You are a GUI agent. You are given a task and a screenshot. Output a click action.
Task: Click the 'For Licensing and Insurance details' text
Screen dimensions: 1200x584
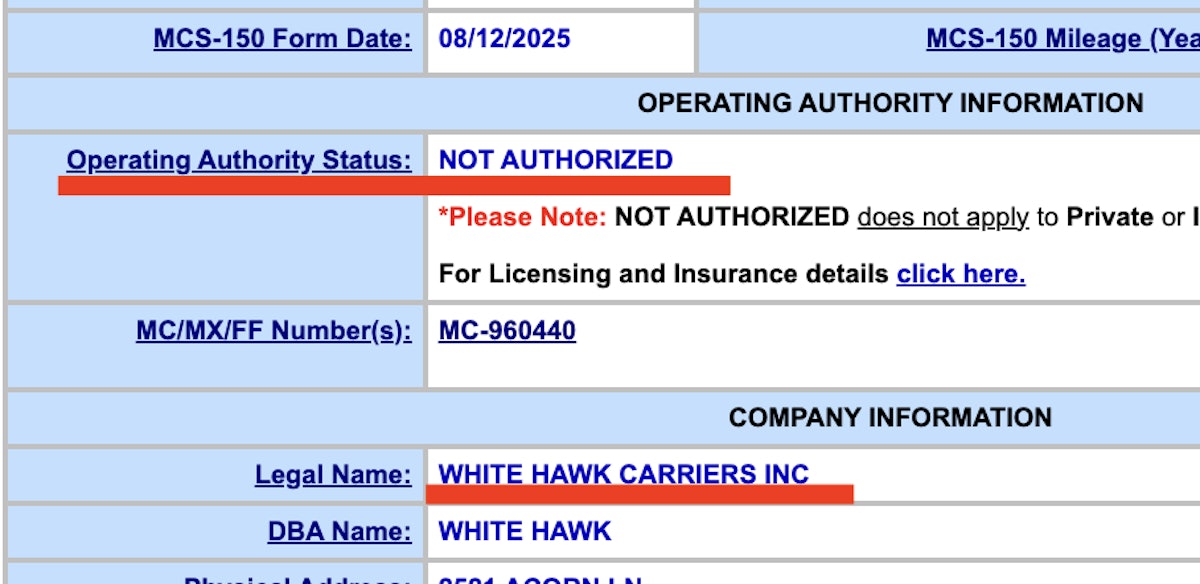(x=664, y=274)
